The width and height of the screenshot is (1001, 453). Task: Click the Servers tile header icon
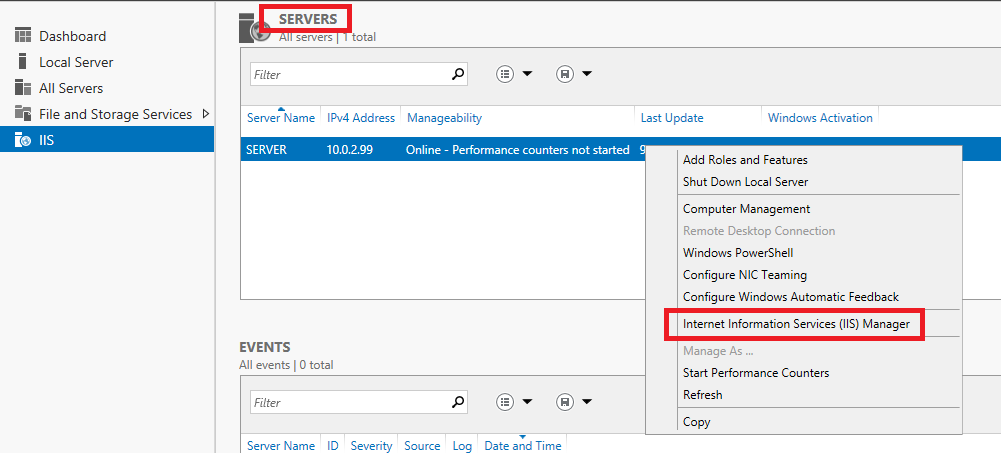[x=254, y=29]
